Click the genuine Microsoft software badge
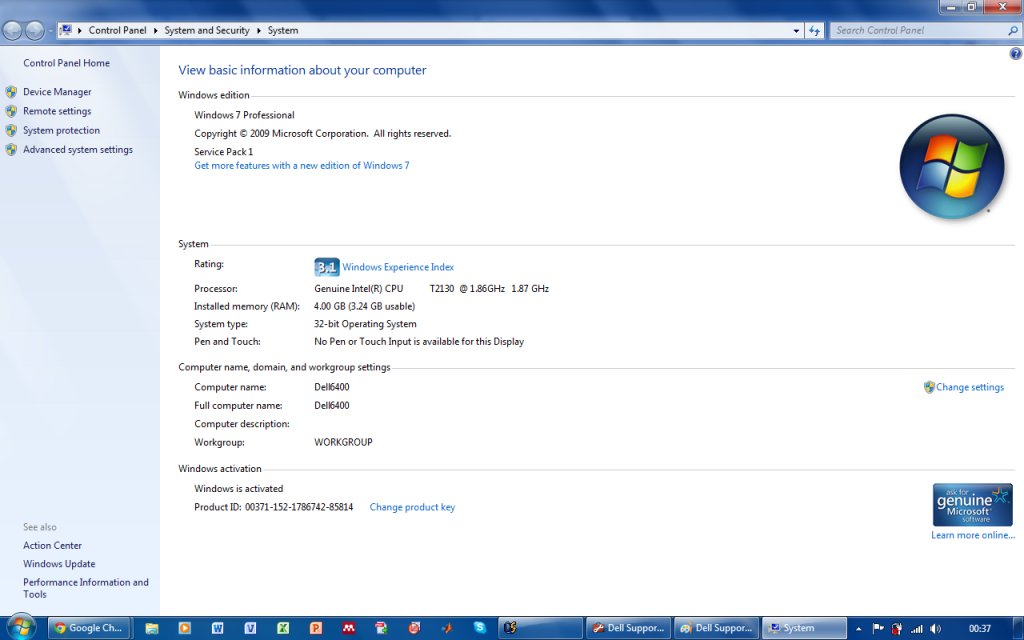Screen dimensions: 1024x640 [x=972, y=505]
